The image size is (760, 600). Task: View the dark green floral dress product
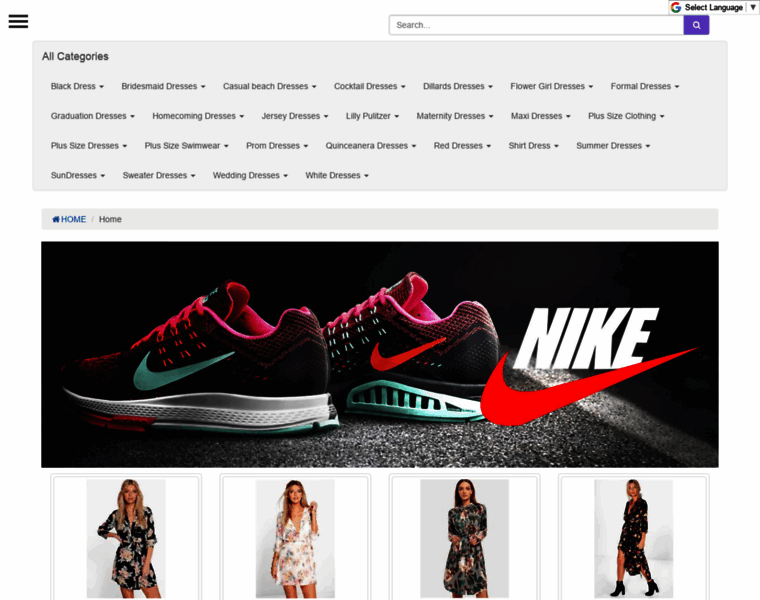click(464, 538)
